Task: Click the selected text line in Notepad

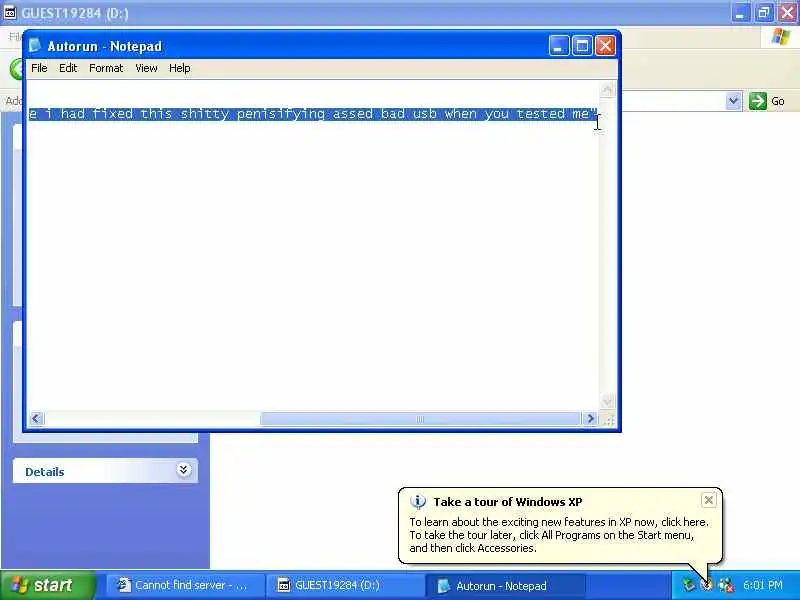Action: click(312, 114)
